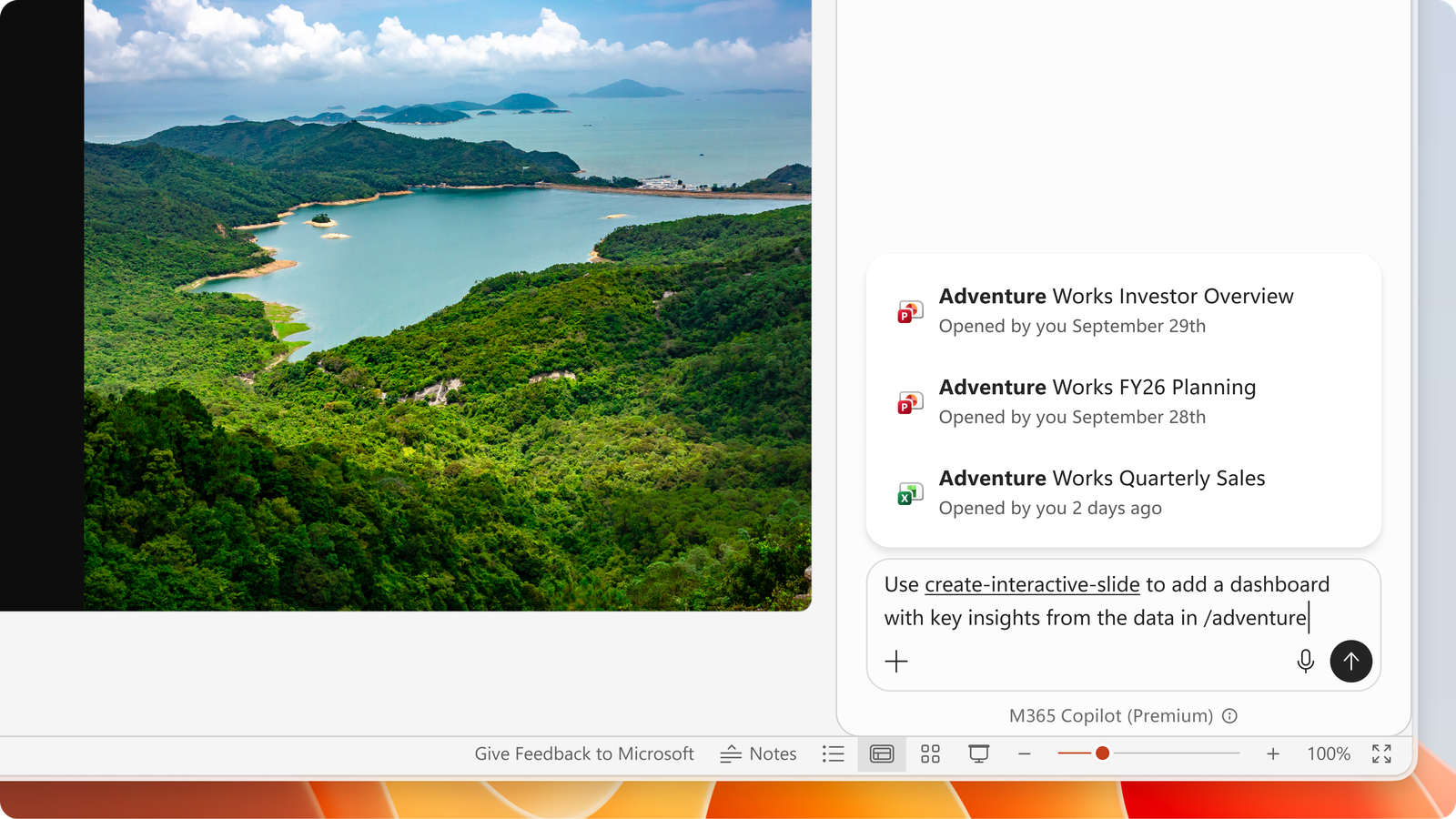Select the Normal view icon
The width and height of the screenshot is (1456, 819).
[x=882, y=753]
